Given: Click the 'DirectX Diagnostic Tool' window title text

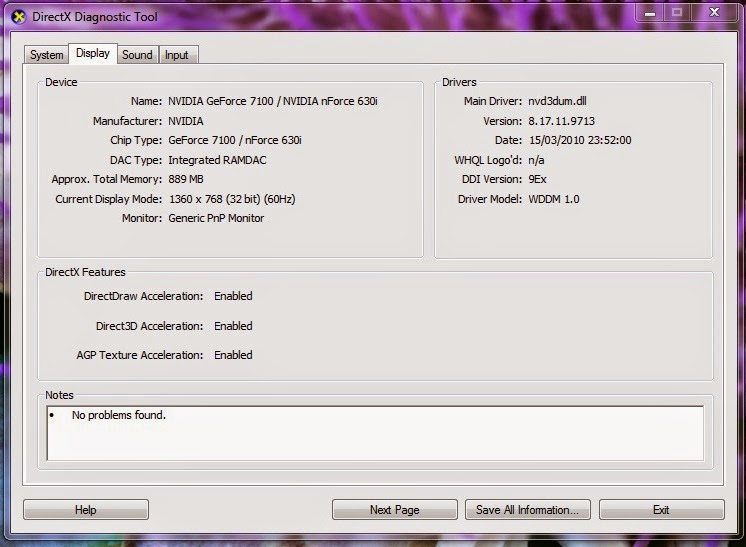Looking at the screenshot, I should pyautogui.click(x=95, y=17).
